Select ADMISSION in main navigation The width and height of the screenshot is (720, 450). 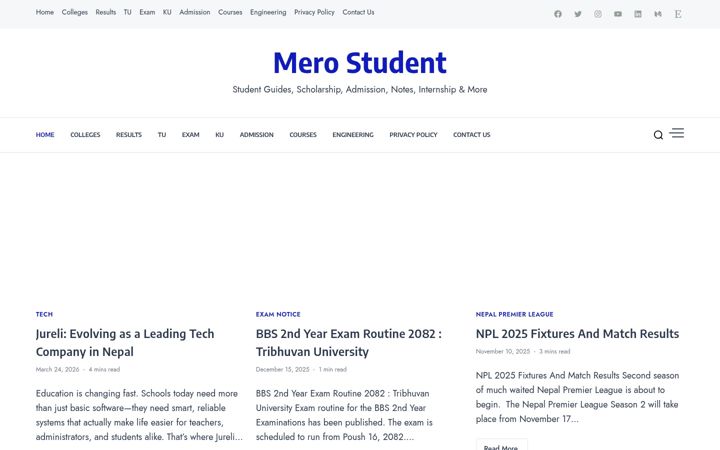(x=257, y=135)
